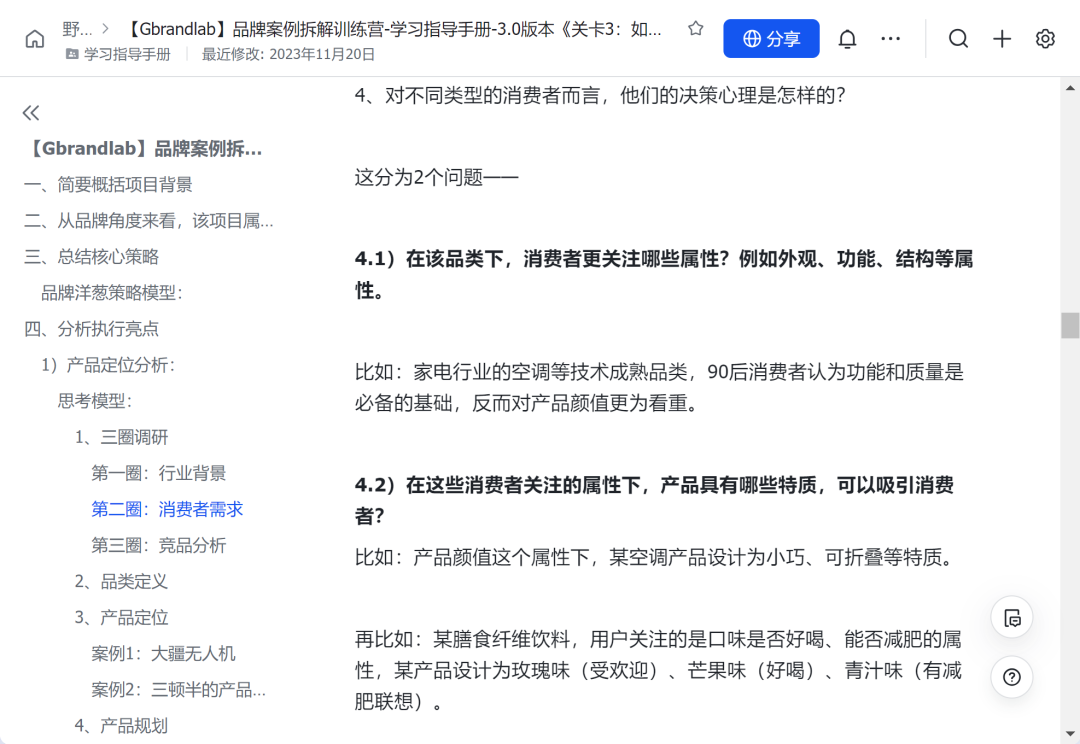Open the search icon in the top bar
This screenshot has height=744, width=1080.
(958, 38)
